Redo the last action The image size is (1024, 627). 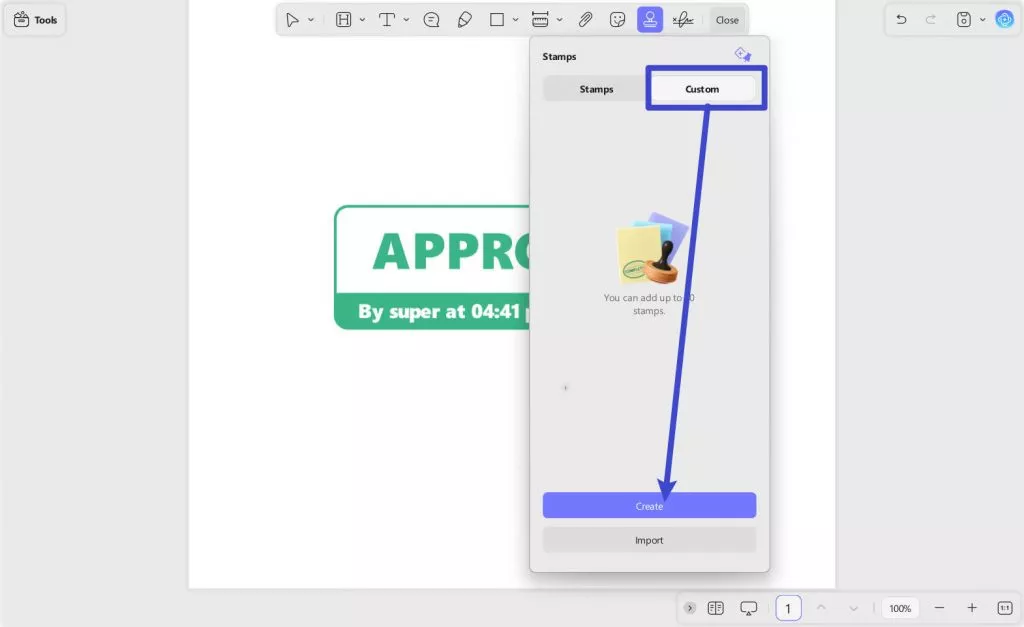pyautogui.click(x=931, y=20)
